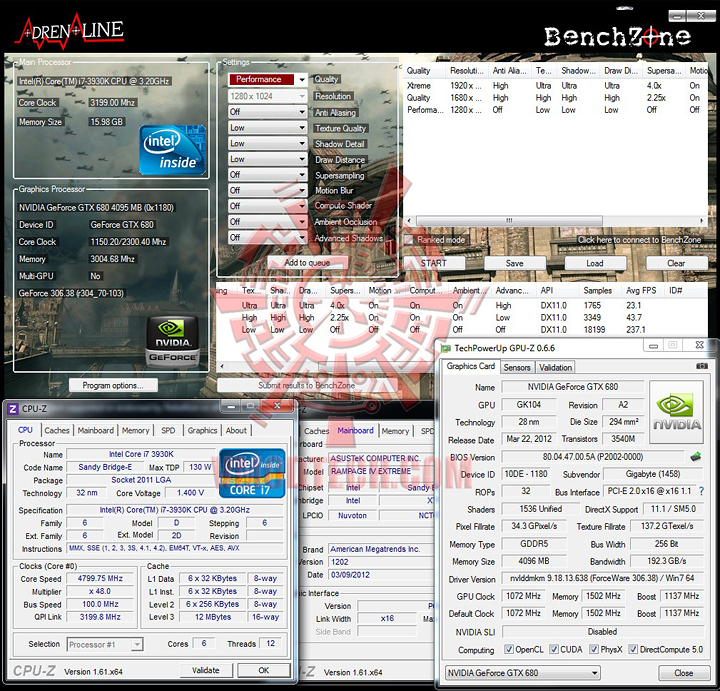Click the NVIDIA logo in GPU-Z
The image size is (720, 691).
coord(676,412)
